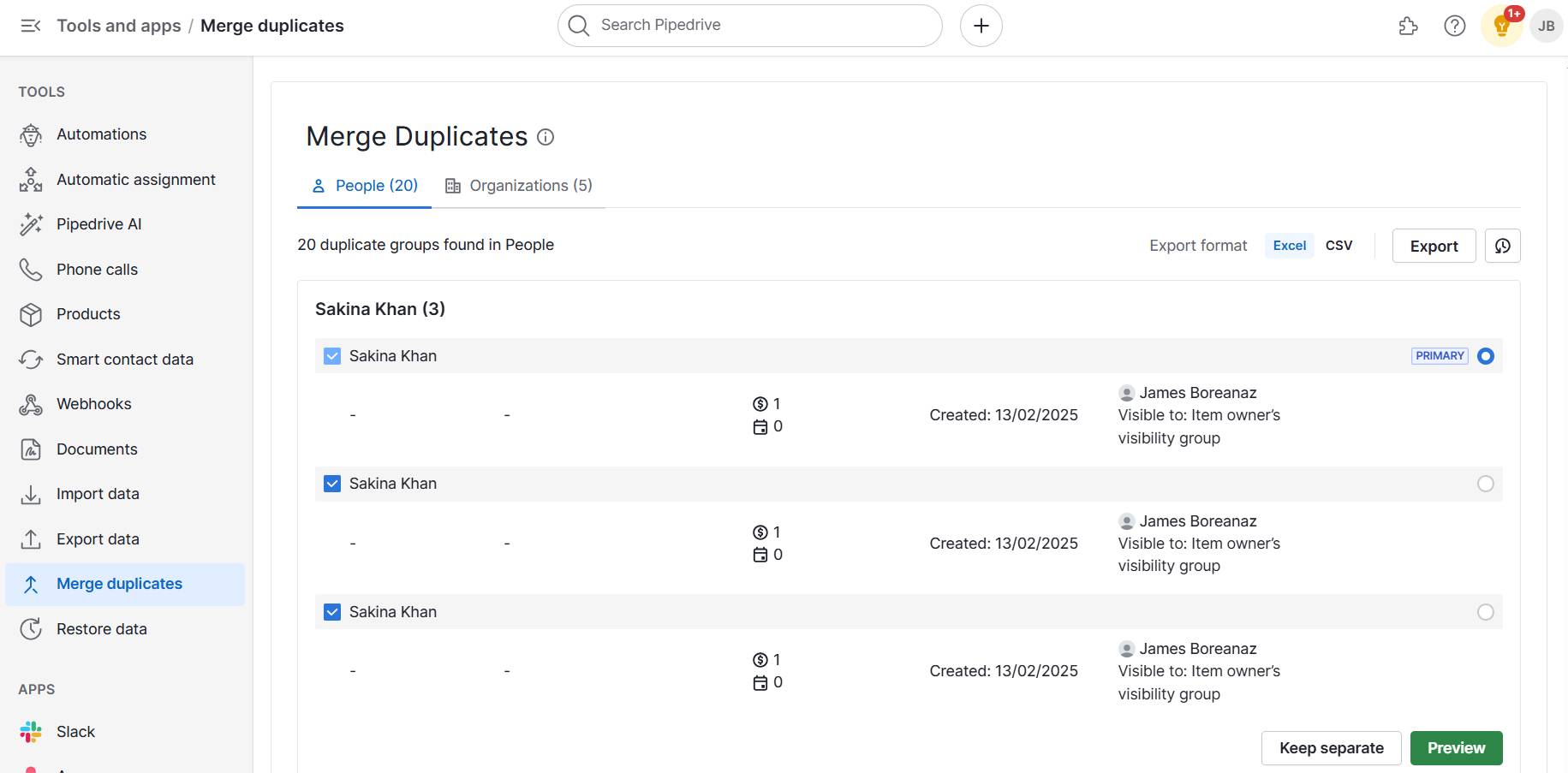Open the Phone calls tool
Image resolution: width=1568 pixels, height=773 pixels.
click(97, 269)
